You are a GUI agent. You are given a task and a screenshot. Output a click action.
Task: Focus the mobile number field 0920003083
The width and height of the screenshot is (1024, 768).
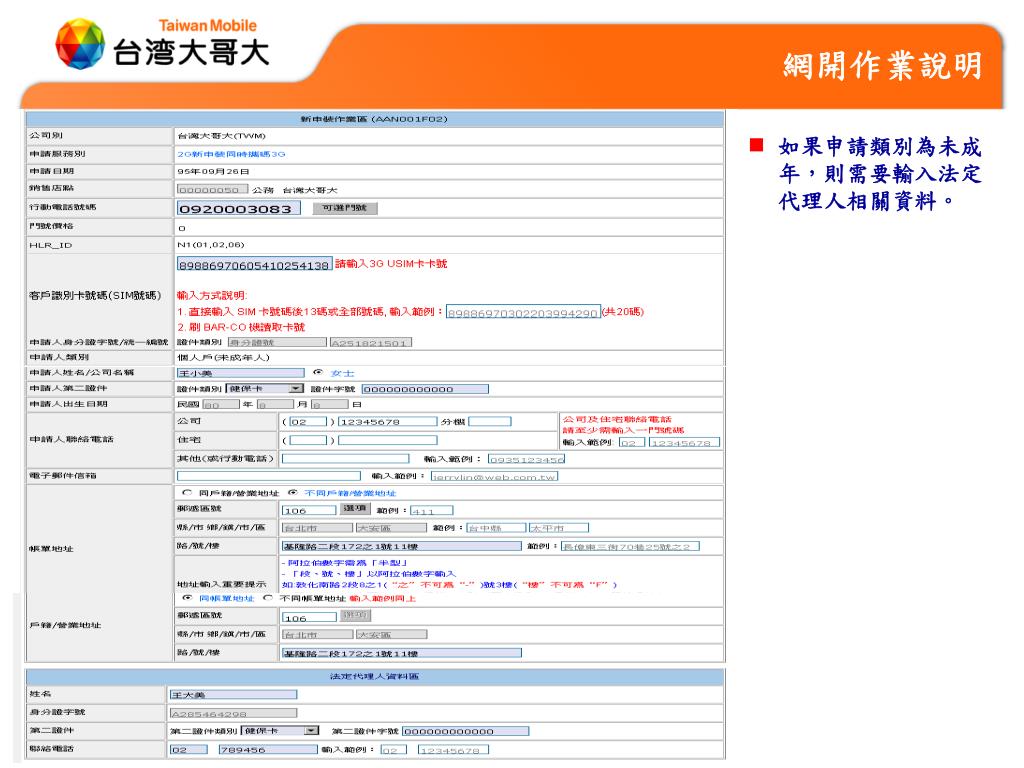coord(238,208)
